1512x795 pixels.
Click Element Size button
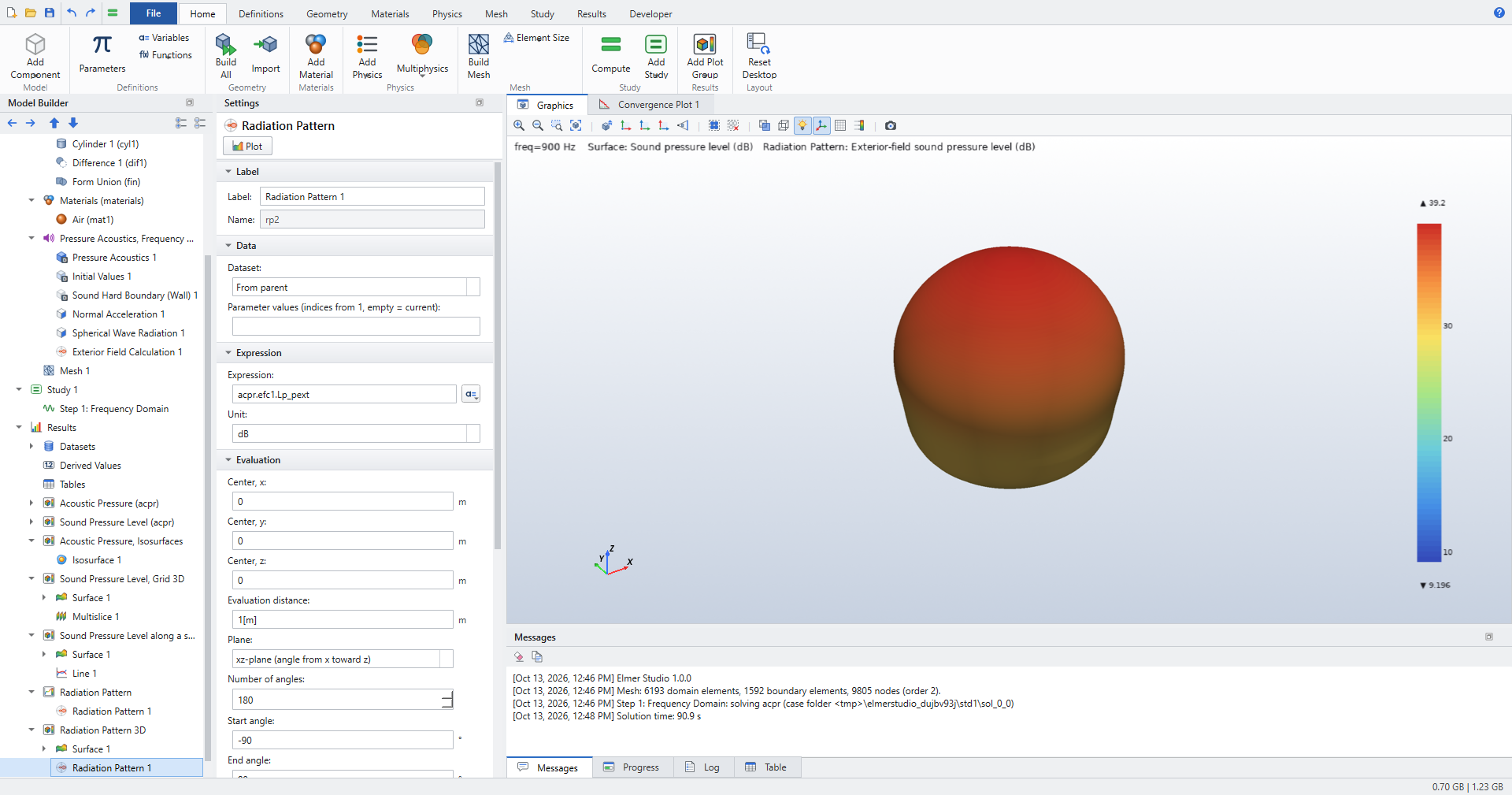[536, 38]
